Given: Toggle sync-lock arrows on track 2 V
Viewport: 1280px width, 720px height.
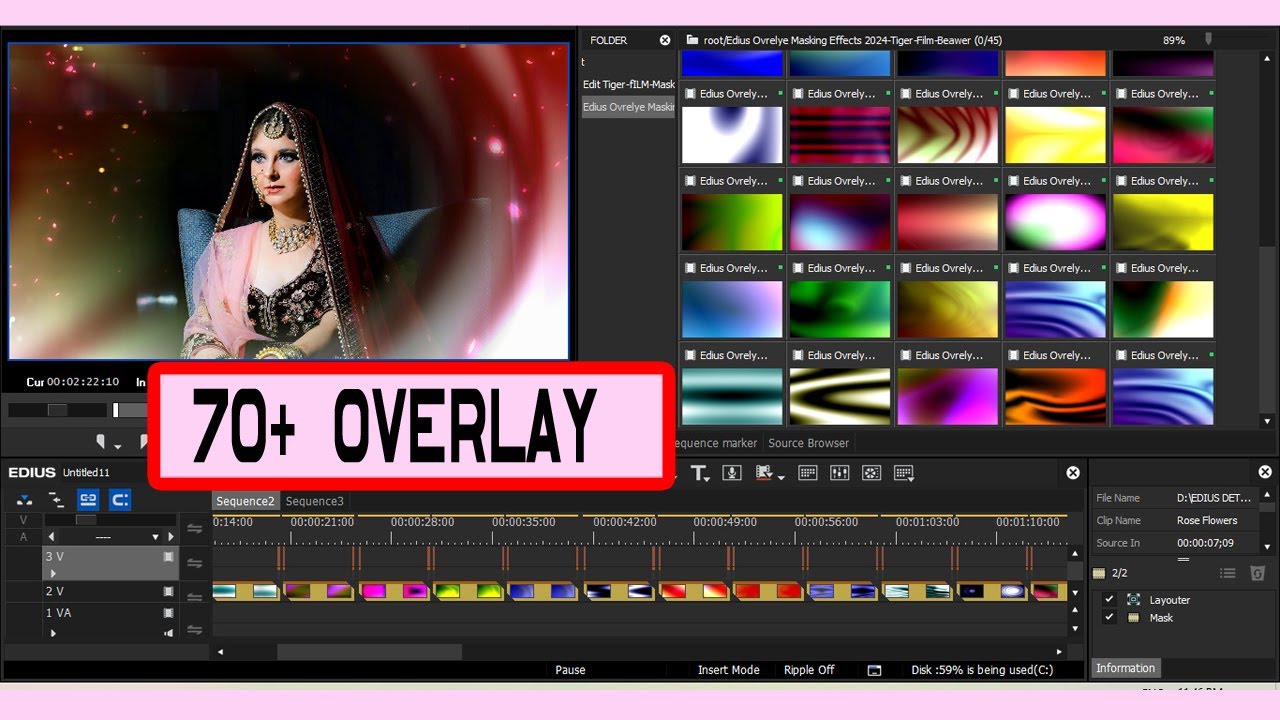Looking at the screenshot, I should click(194, 597).
